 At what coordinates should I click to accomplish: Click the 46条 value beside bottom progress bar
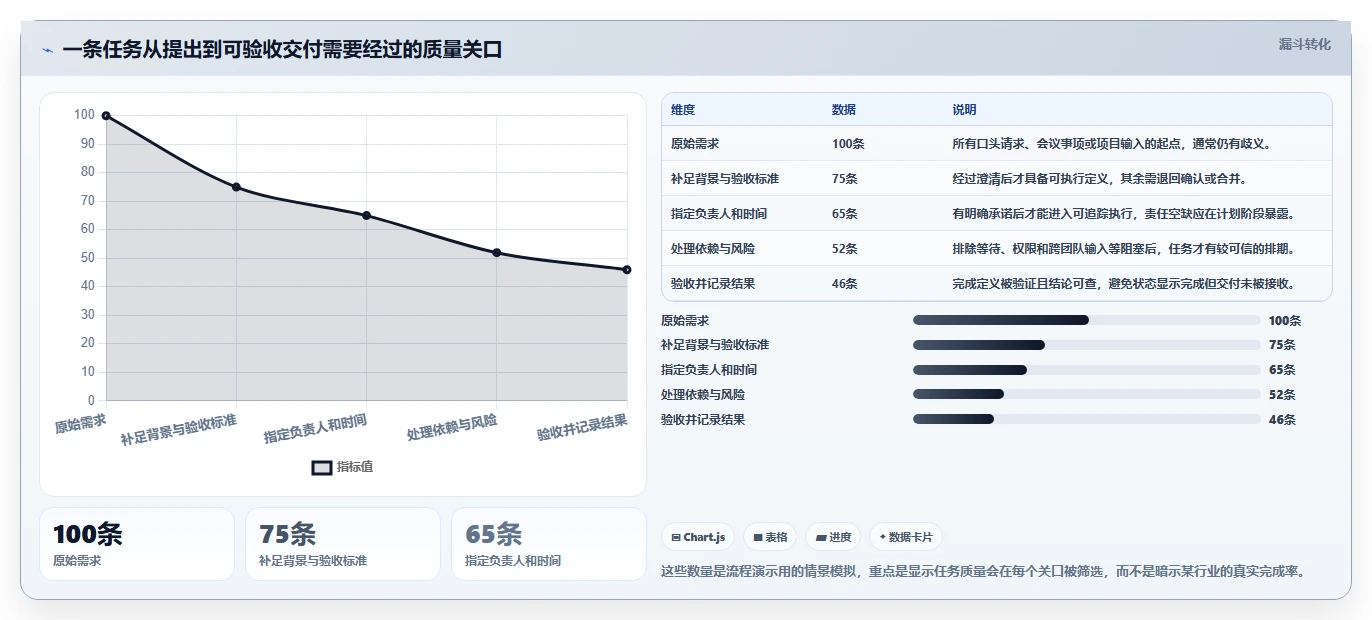(x=1282, y=420)
